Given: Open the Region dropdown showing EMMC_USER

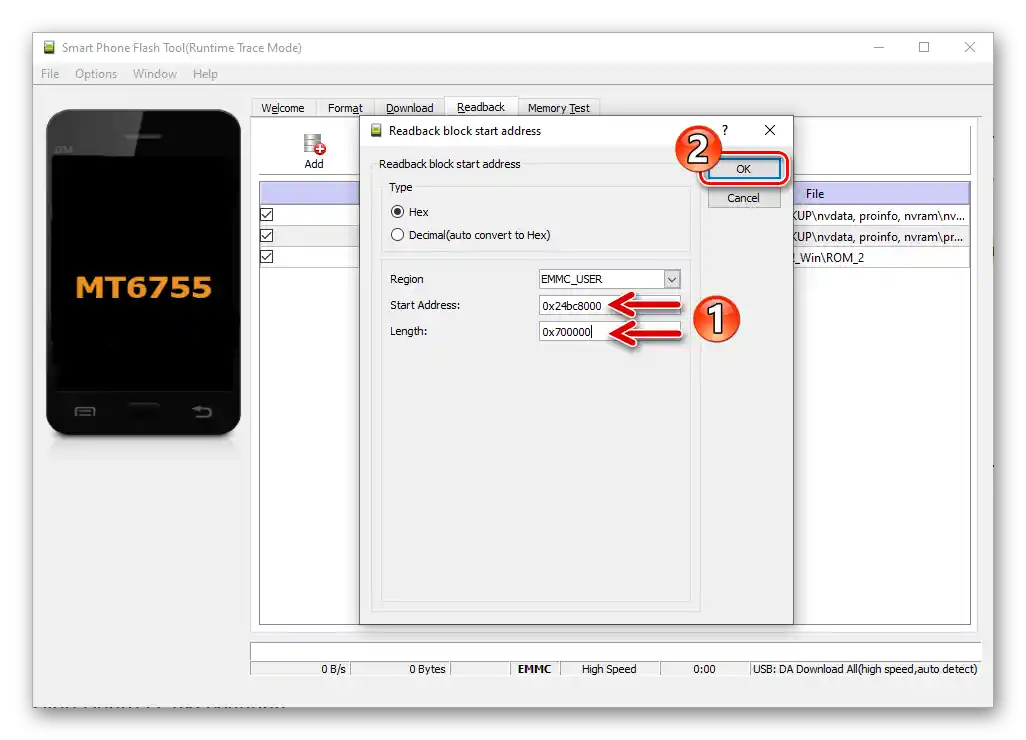Looking at the screenshot, I should tap(671, 278).
